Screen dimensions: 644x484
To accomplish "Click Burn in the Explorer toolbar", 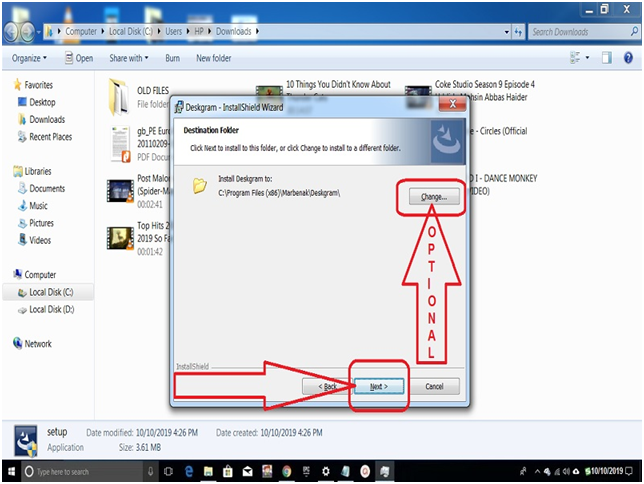I will click(172, 58).
